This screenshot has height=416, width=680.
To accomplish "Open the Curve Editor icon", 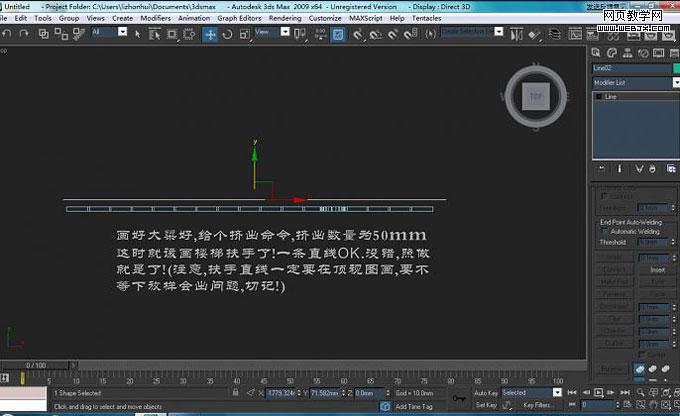I will [575, 34].
